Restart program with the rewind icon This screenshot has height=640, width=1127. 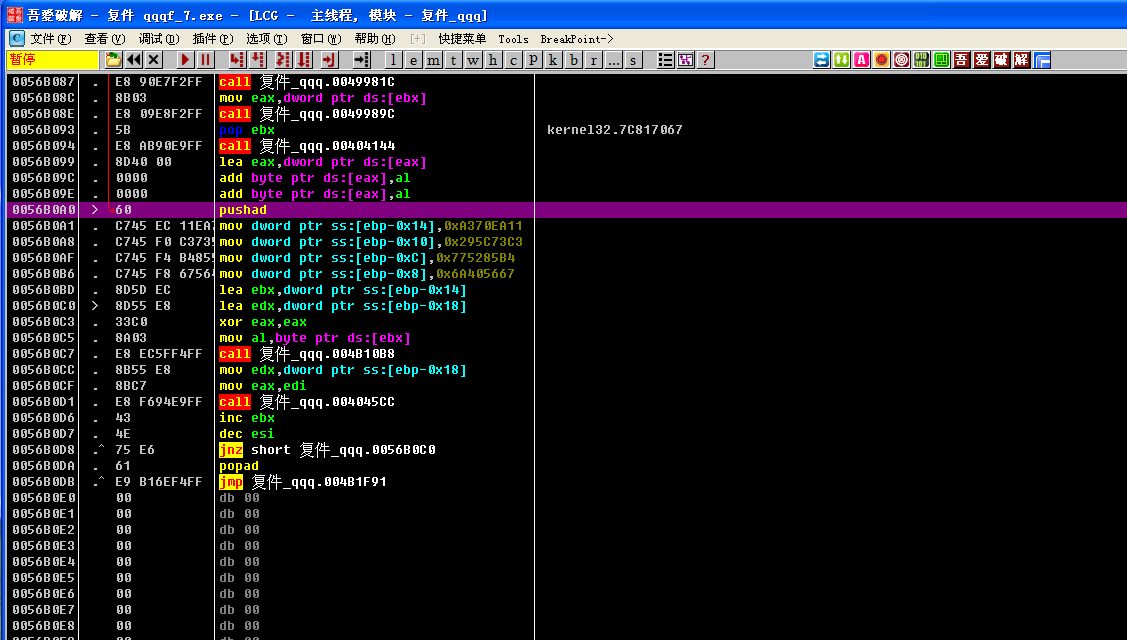tap(134, 60)
